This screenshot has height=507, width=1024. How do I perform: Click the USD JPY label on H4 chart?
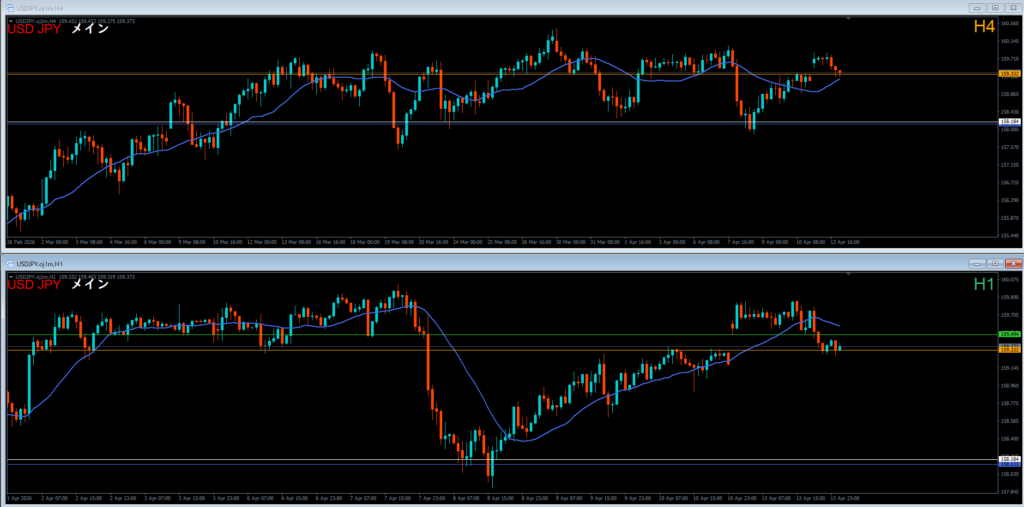click(34, 29)
